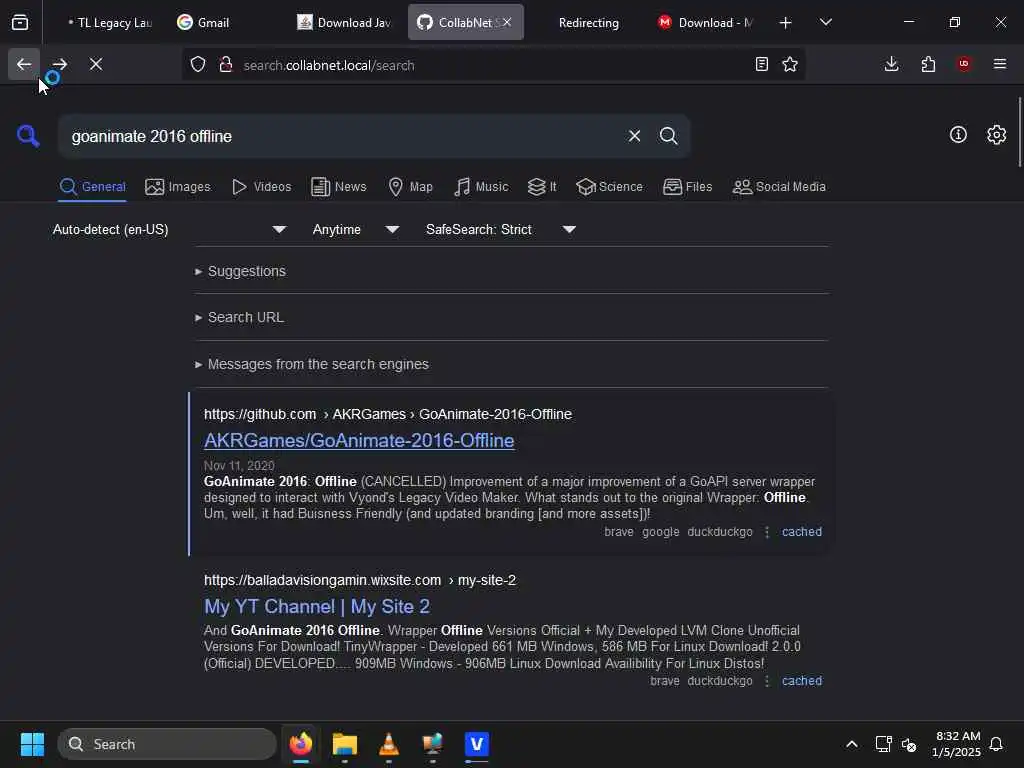The width and height of the screenshot is (1024, 768).
Task: Close the CollabNet tab
Action: pos(507,23)
